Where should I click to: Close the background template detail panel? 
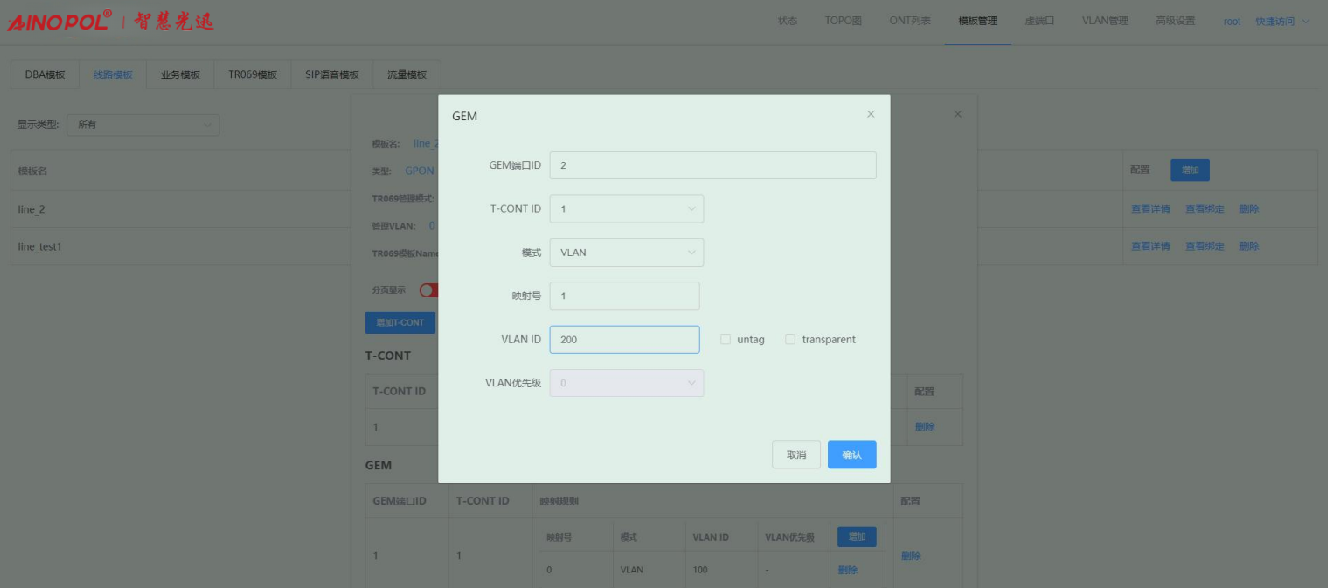[958, 115]
